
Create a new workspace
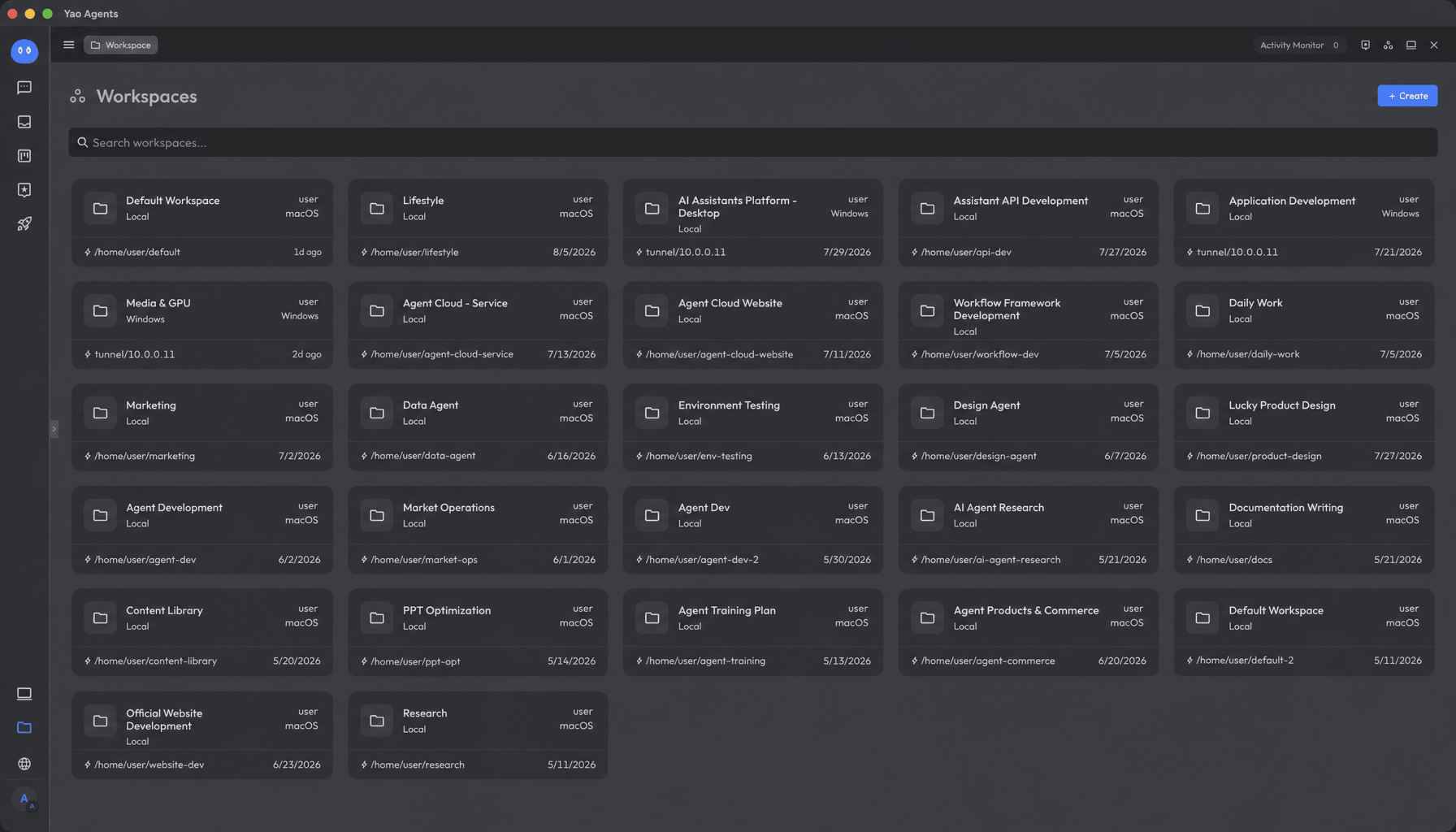[1407, 96]
